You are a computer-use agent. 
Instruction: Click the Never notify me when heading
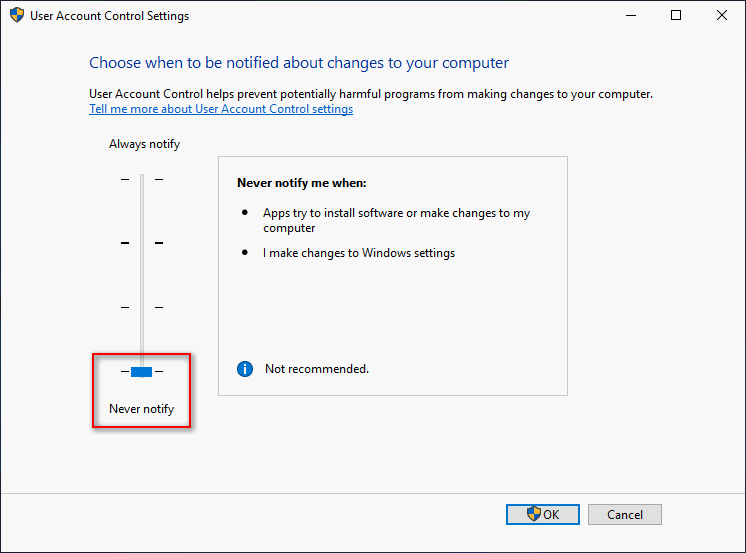(x=302, y=183)
